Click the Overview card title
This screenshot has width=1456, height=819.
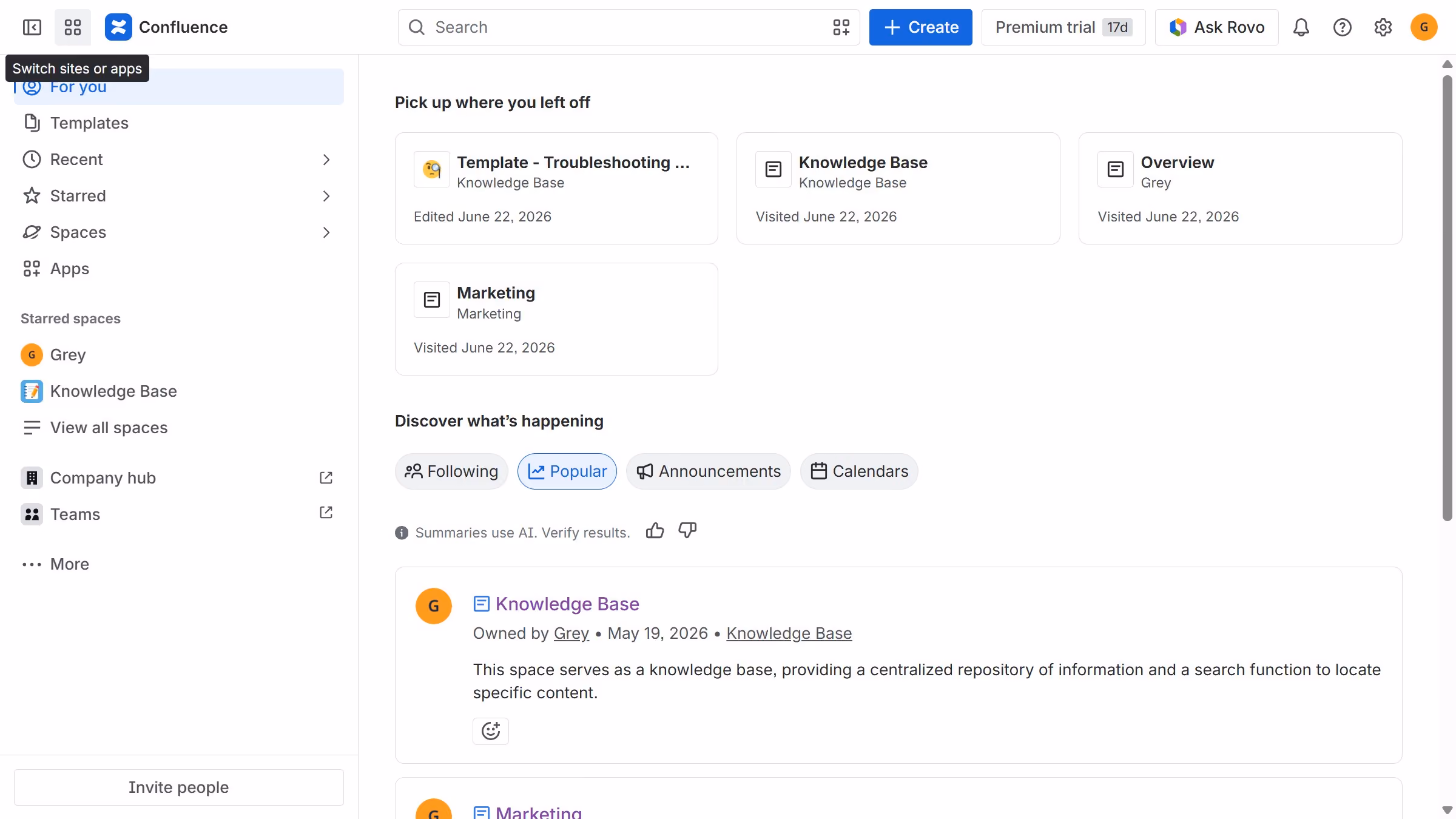pyautogui.click(x=1177, y=162)
